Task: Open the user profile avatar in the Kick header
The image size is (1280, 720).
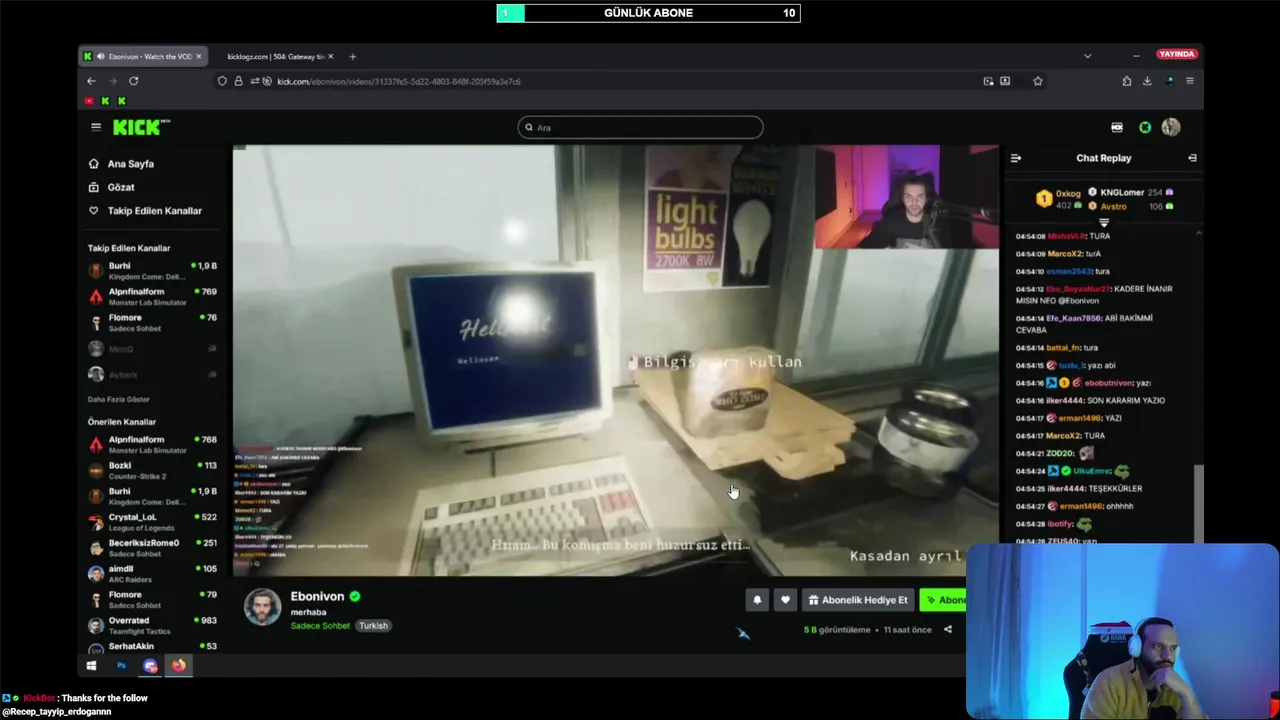Action: click(1171, 127)
